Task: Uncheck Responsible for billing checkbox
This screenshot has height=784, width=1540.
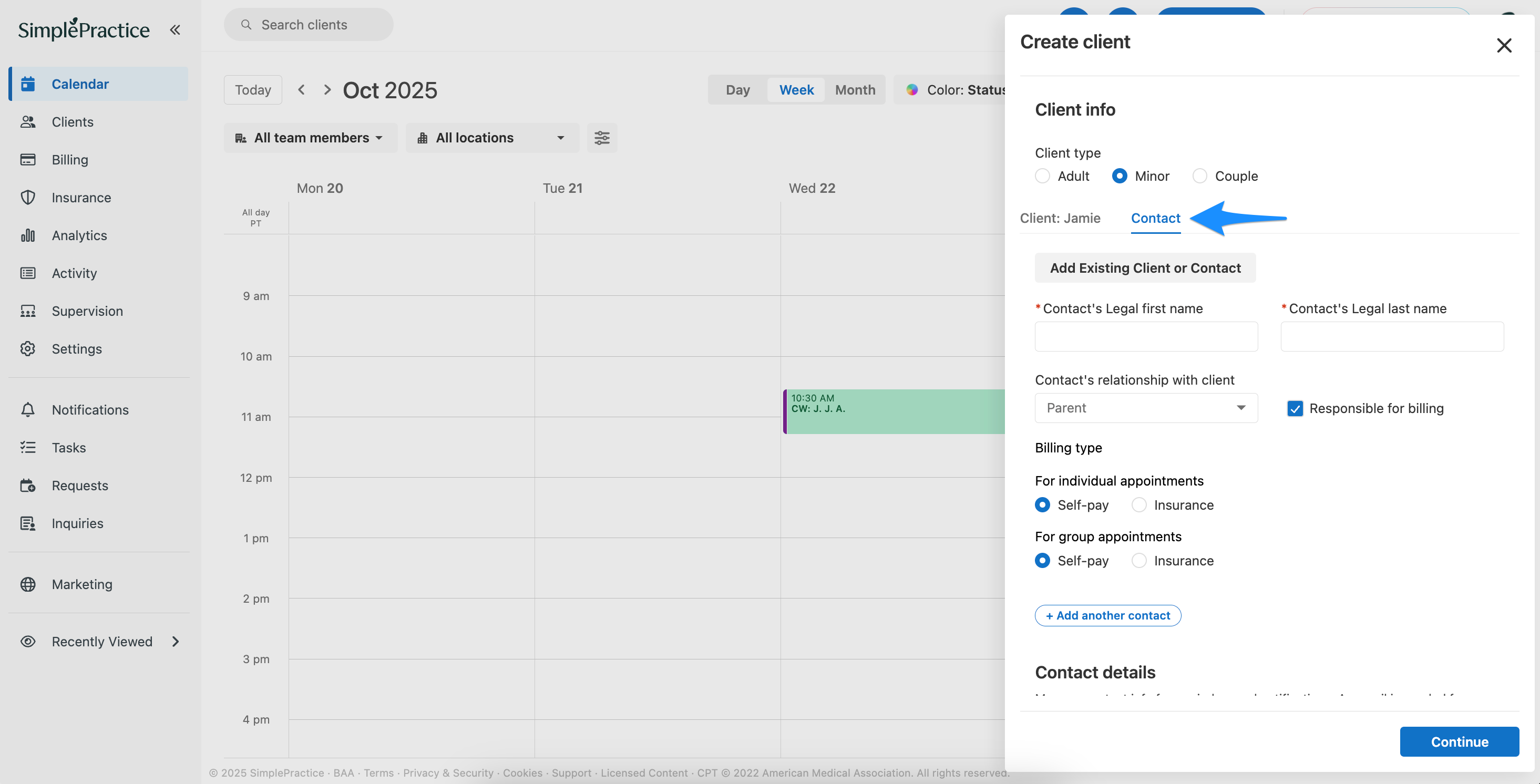Action: click(1295, 409)
